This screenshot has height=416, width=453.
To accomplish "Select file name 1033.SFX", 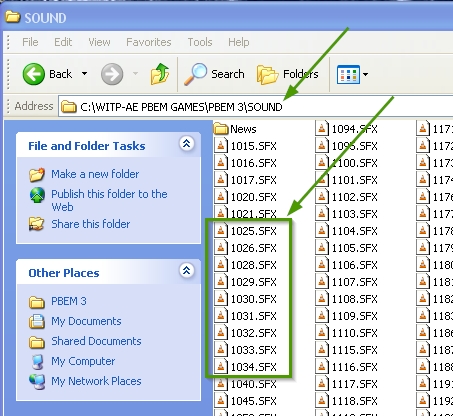I will [253, 350].
